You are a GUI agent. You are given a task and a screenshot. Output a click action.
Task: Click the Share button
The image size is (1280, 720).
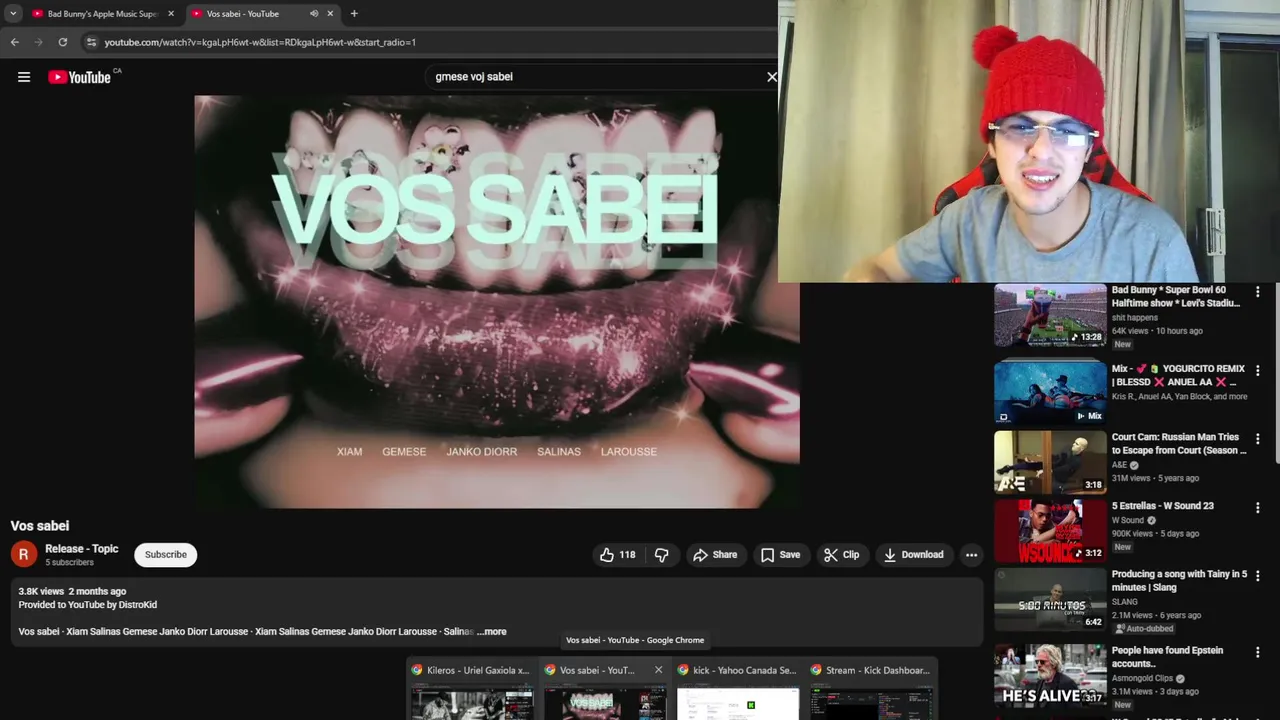(x=715, y=555)
